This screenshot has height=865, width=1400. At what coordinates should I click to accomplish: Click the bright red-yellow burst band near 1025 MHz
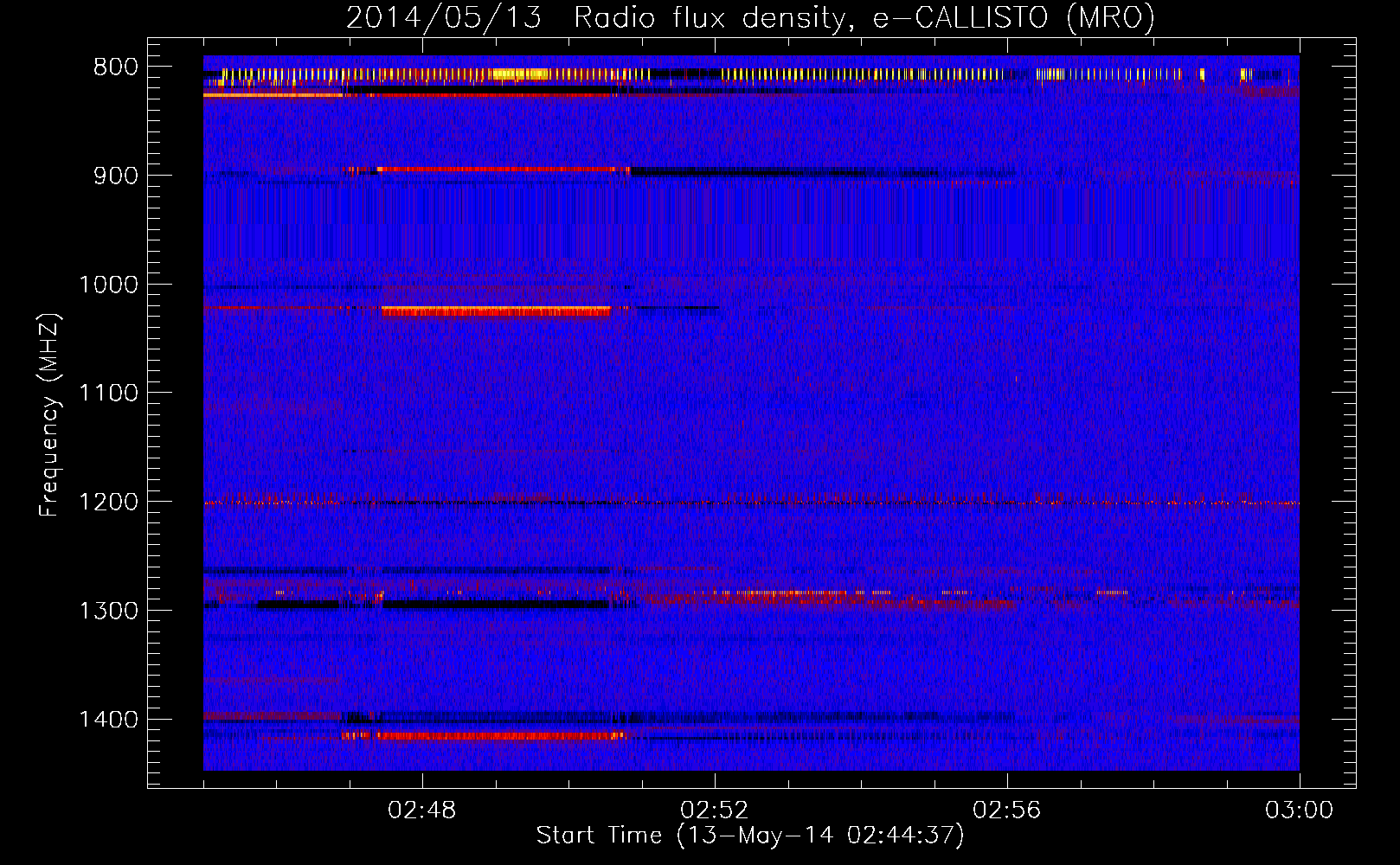(496, 311)
